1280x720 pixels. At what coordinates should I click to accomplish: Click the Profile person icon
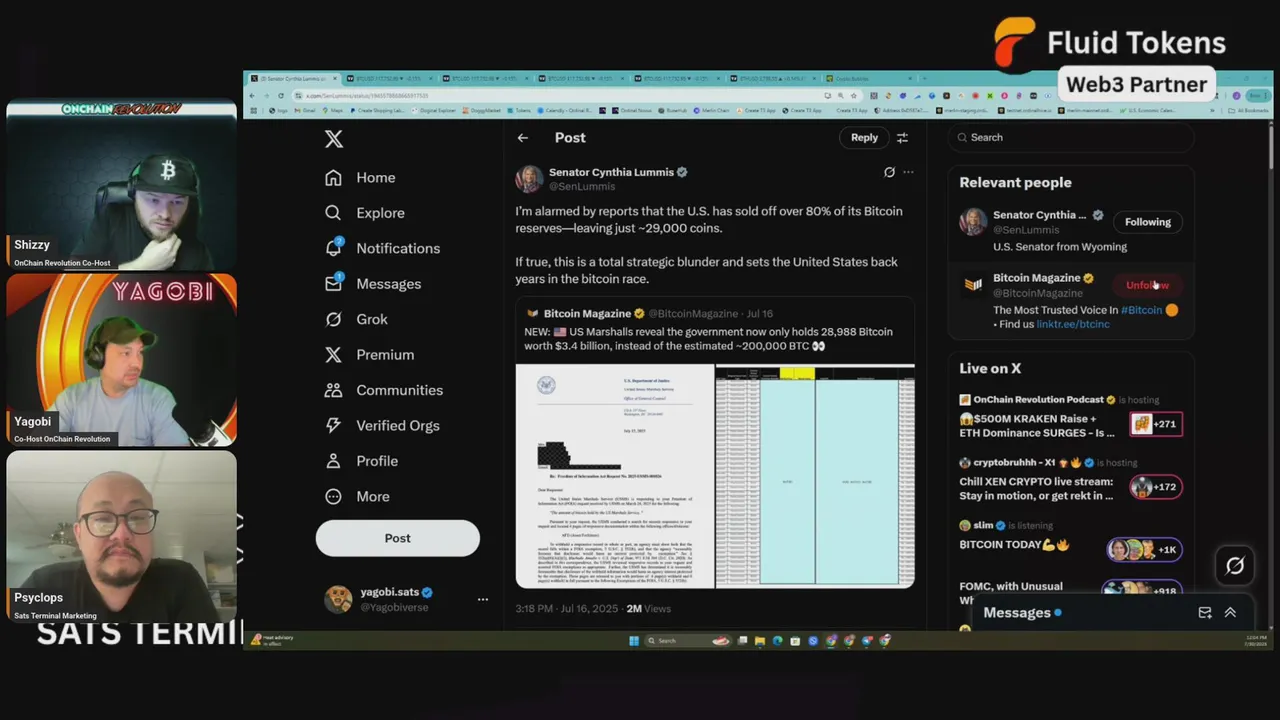[334, 461]
